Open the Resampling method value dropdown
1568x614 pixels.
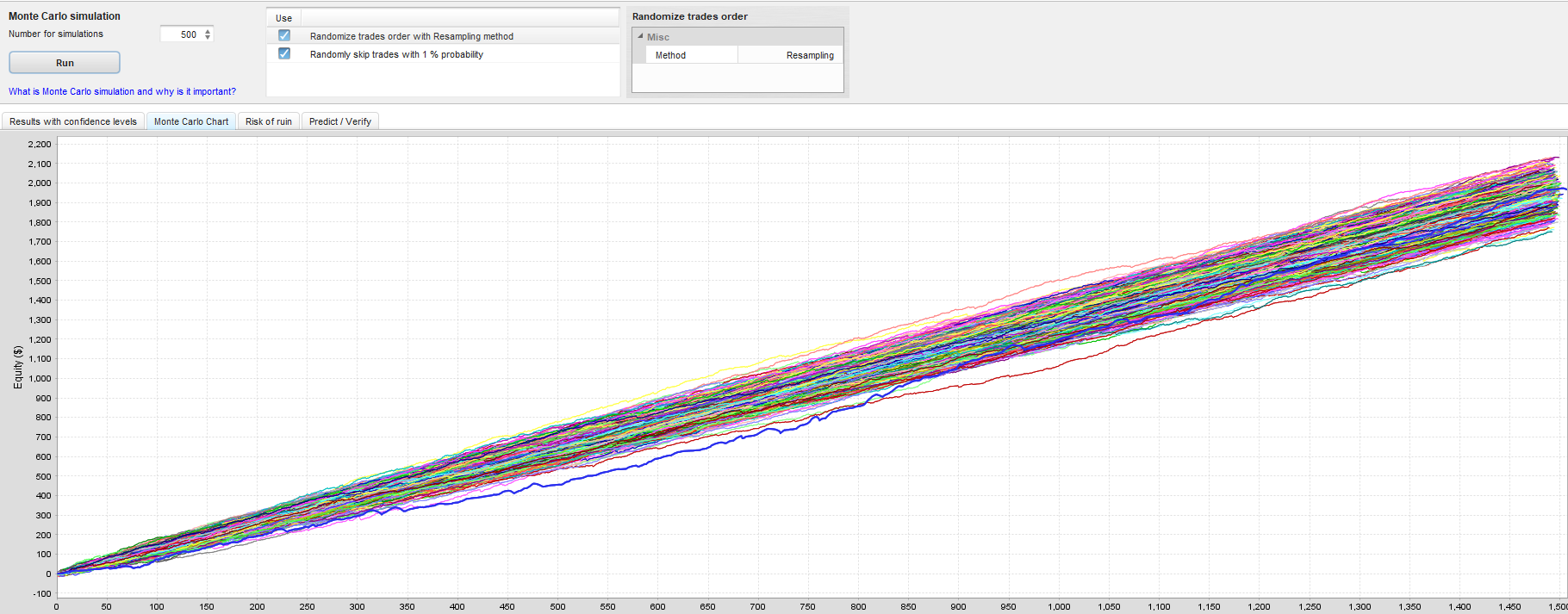coord(790,55)
